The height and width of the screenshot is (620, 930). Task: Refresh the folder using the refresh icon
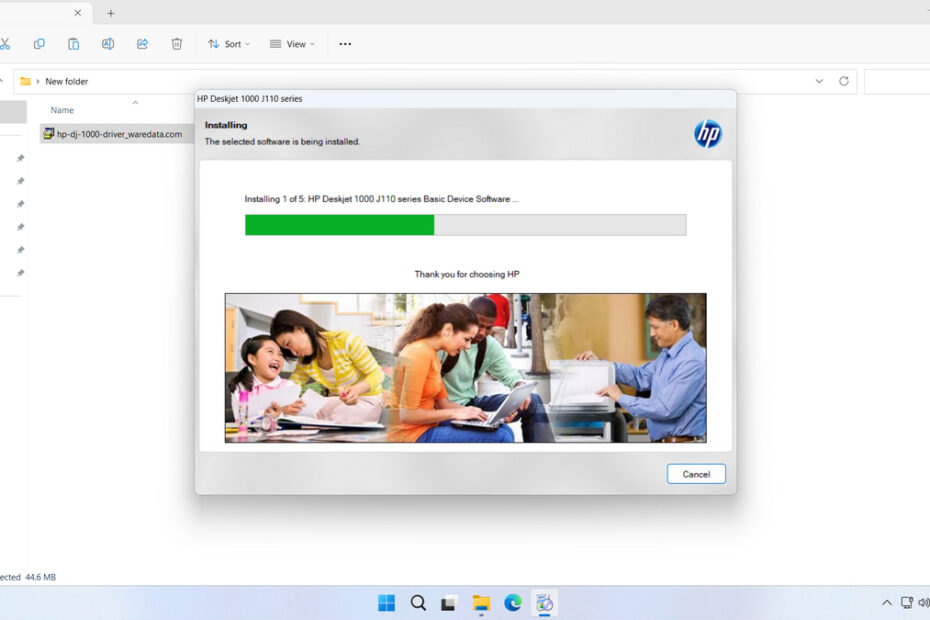(x=843, y=81)
